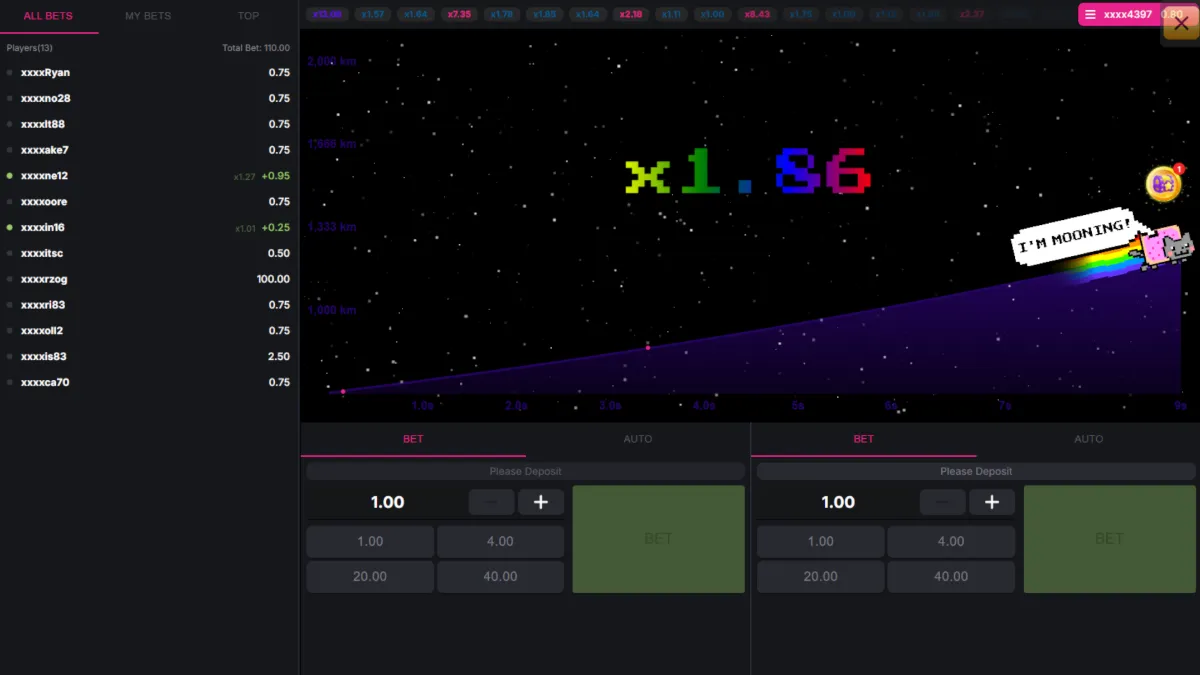Select player xxxxlt88 in bets list

click(149, 124)
